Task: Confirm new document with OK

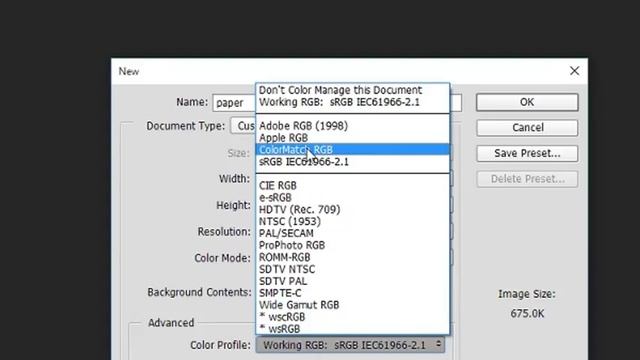Action: (x=527, y=102)
